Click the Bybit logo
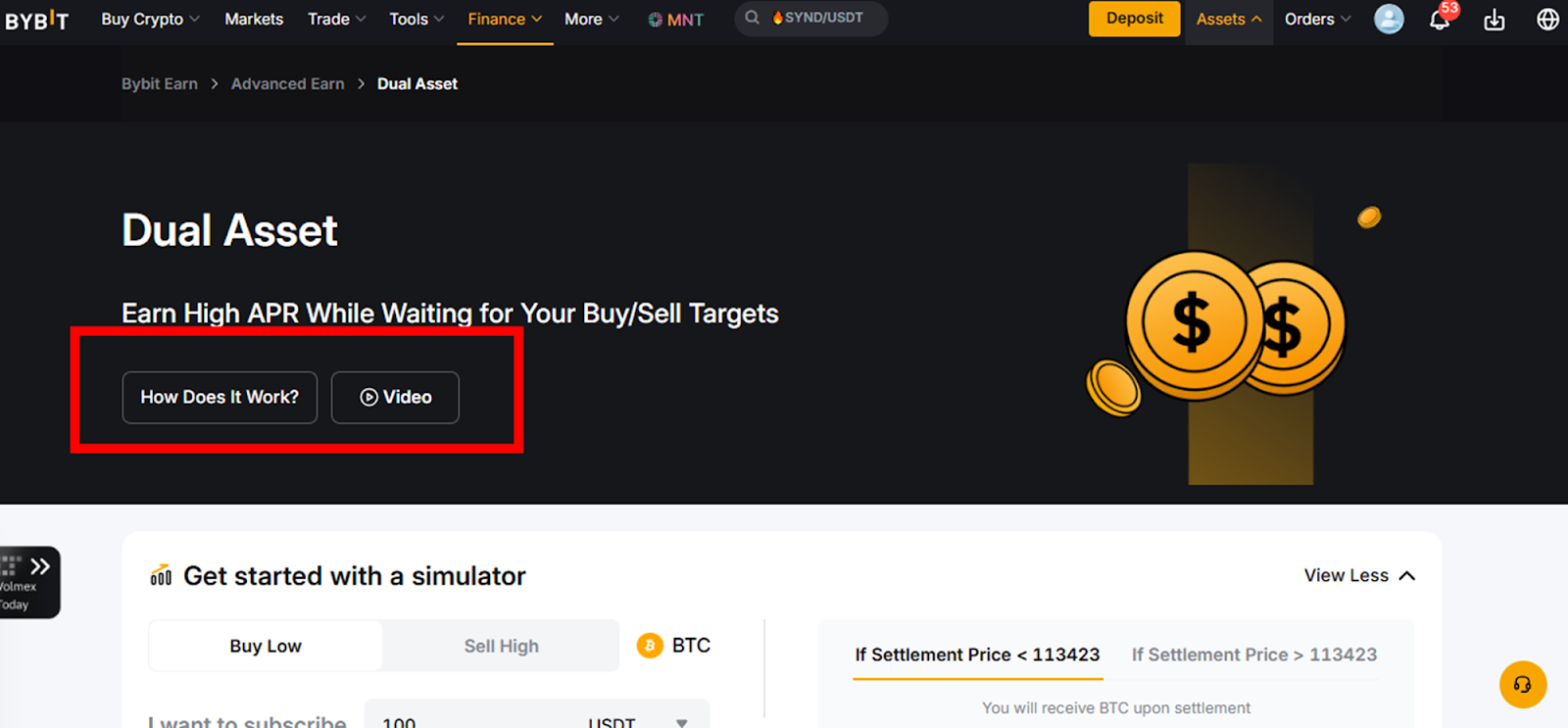 37,20
